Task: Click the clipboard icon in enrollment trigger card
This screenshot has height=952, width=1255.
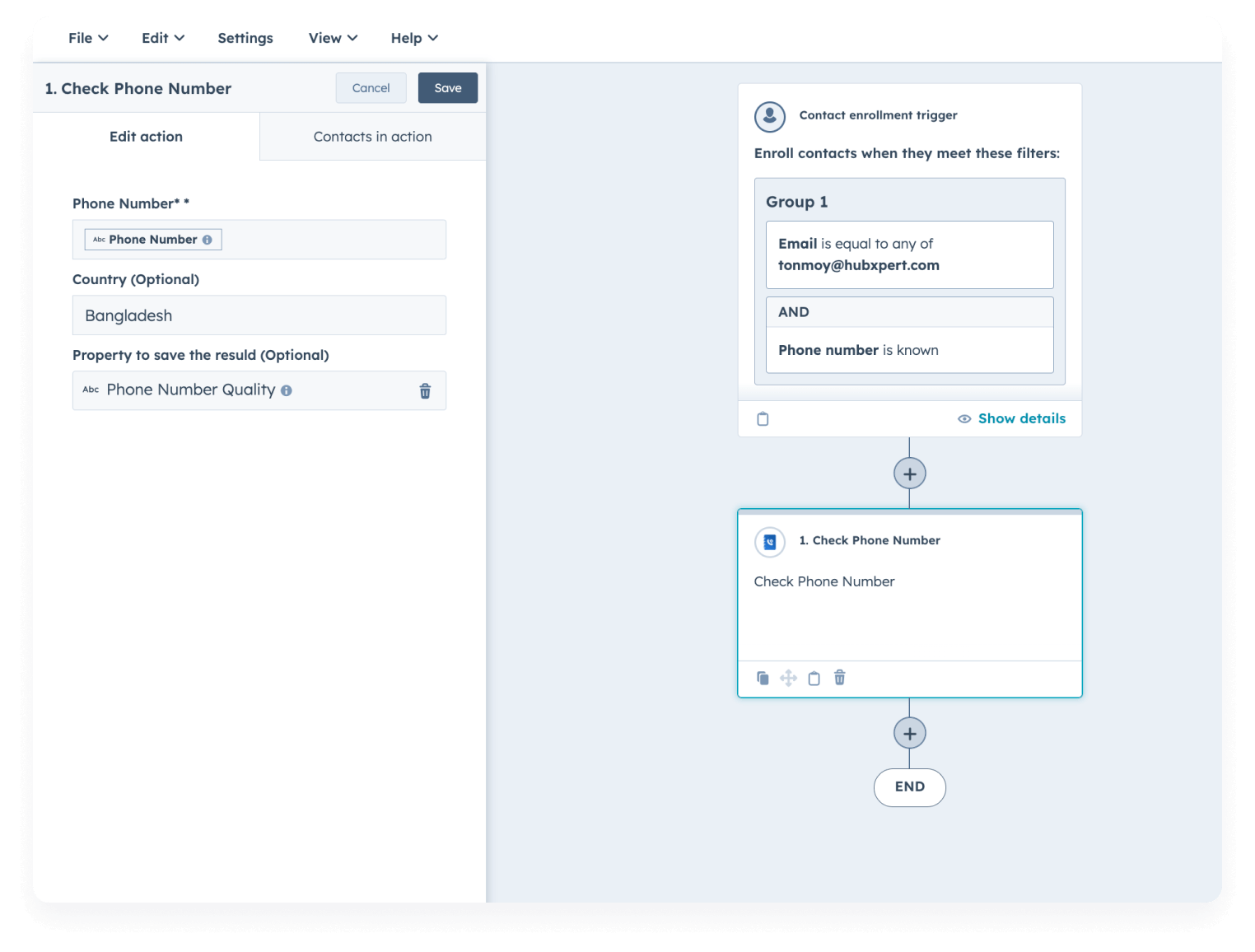Action: click(763, 419)
